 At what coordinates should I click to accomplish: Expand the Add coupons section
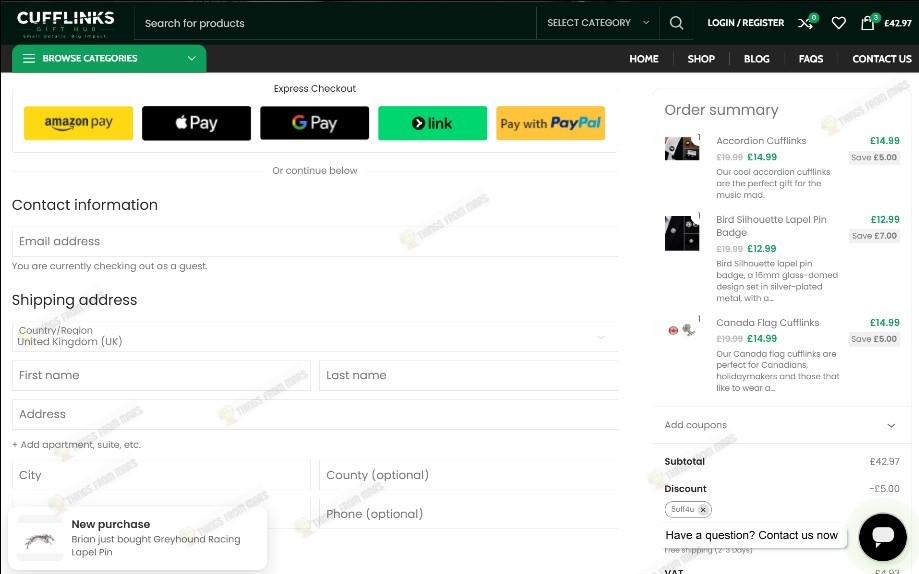(x=780, y=425)
